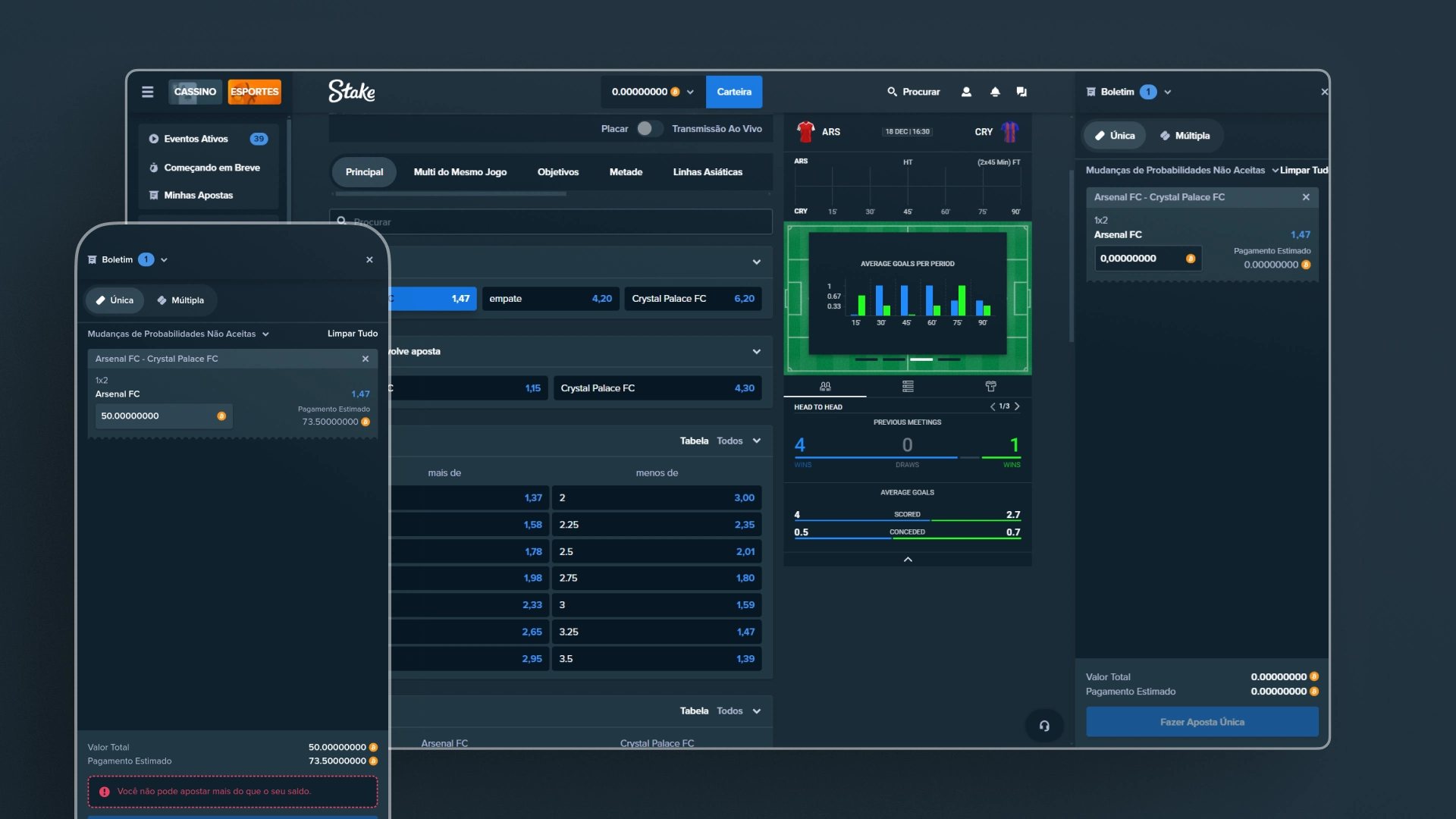
Task: Open the user profile icon
Action: click(966, 92)
